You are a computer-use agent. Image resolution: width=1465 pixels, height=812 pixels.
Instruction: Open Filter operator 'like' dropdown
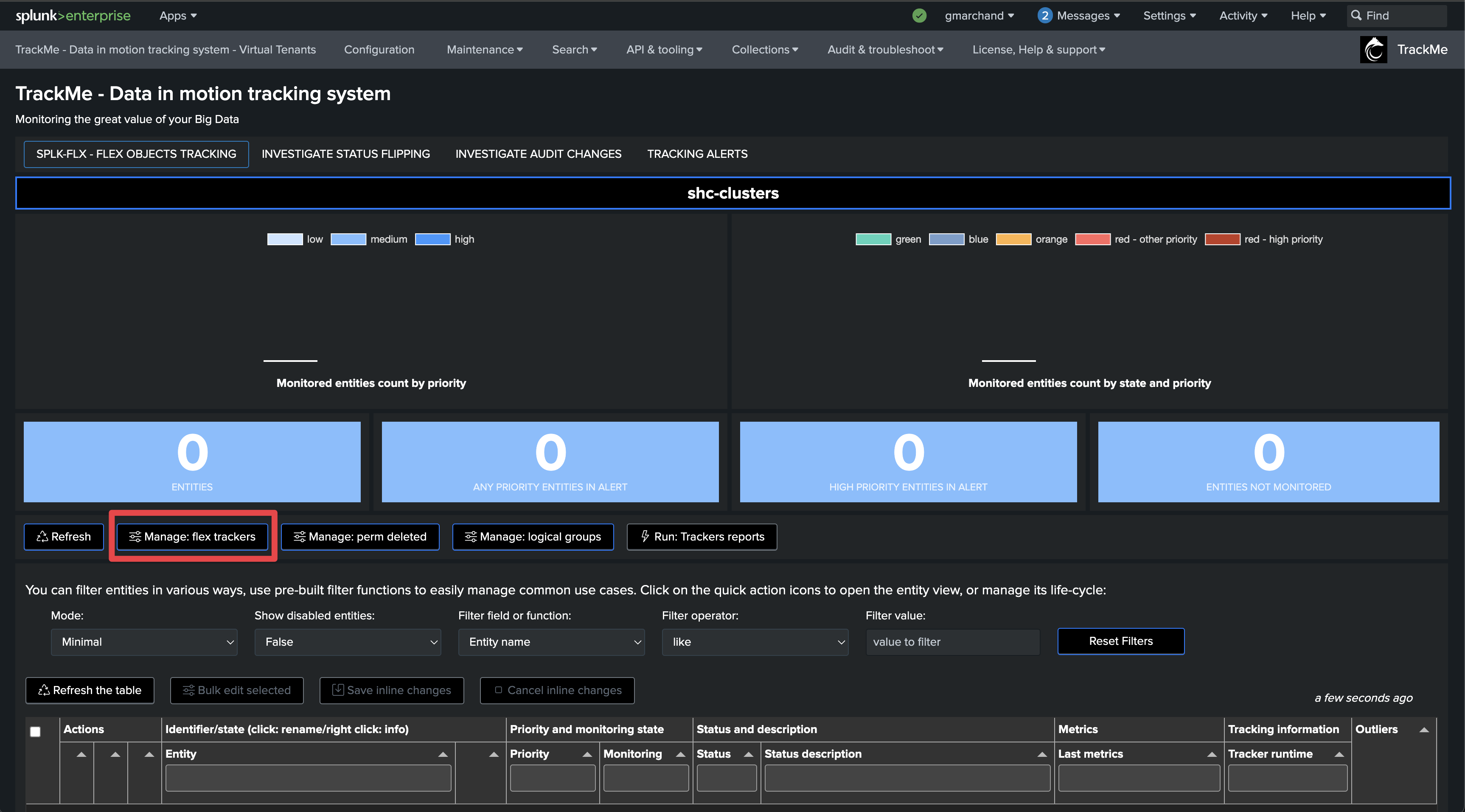(x=755, y=642)
